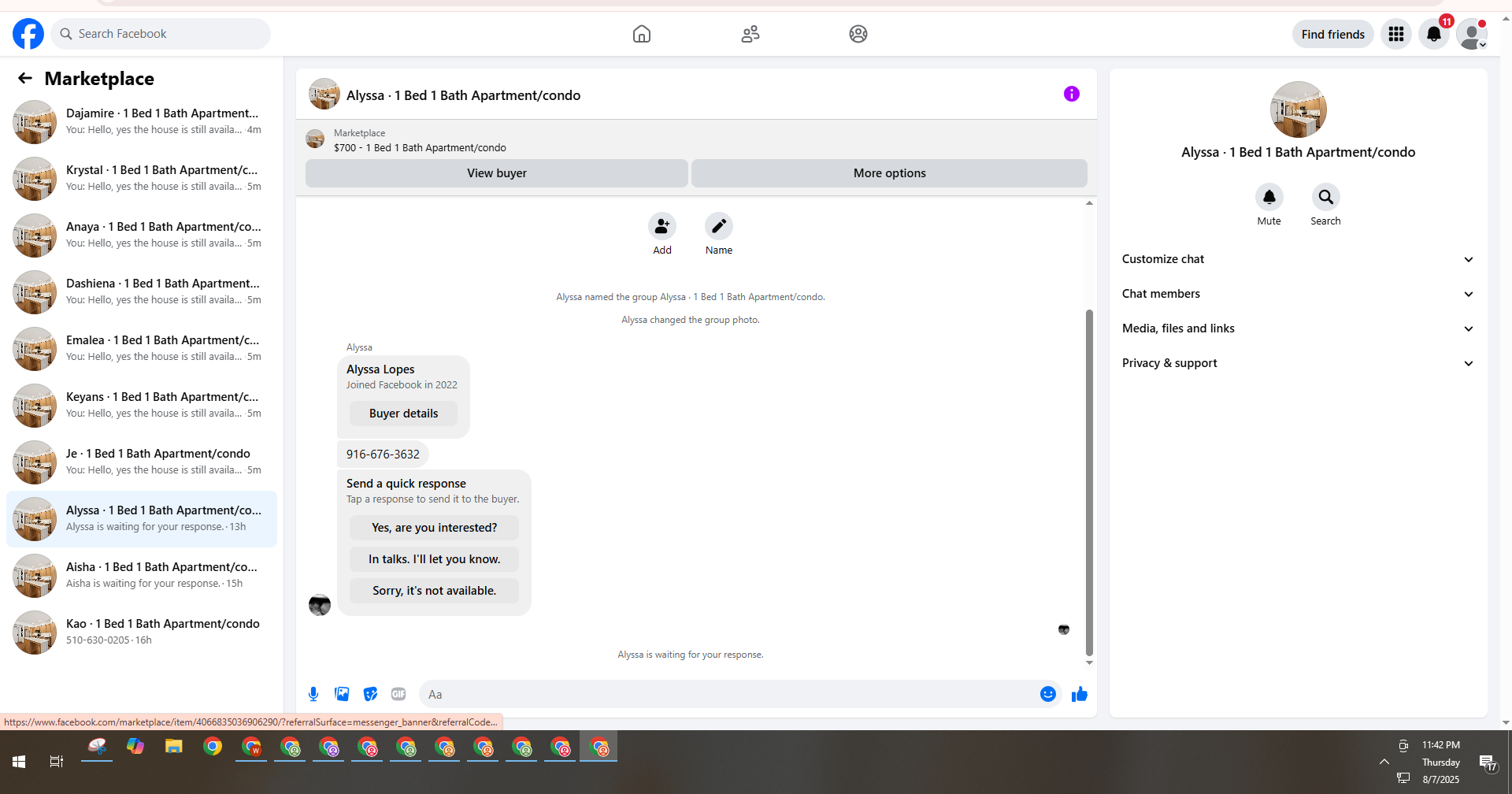Click the chat vertical scrollbar thumb
The height and width of the screenshot is (794, 1512).
(x=1089, y=482)
